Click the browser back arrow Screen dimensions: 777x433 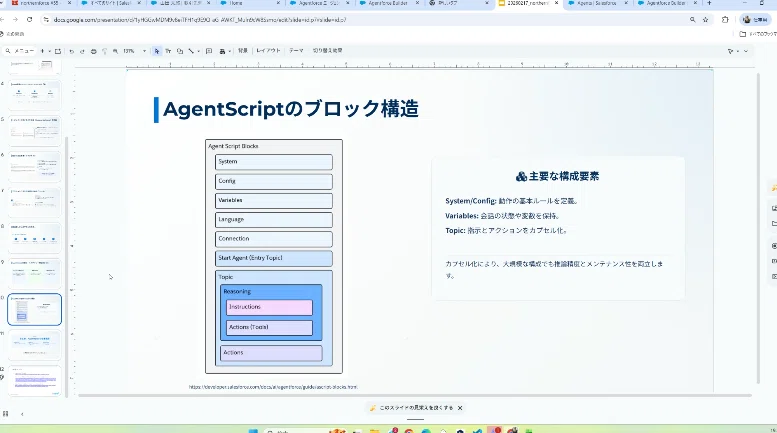(x=2, y=20)
